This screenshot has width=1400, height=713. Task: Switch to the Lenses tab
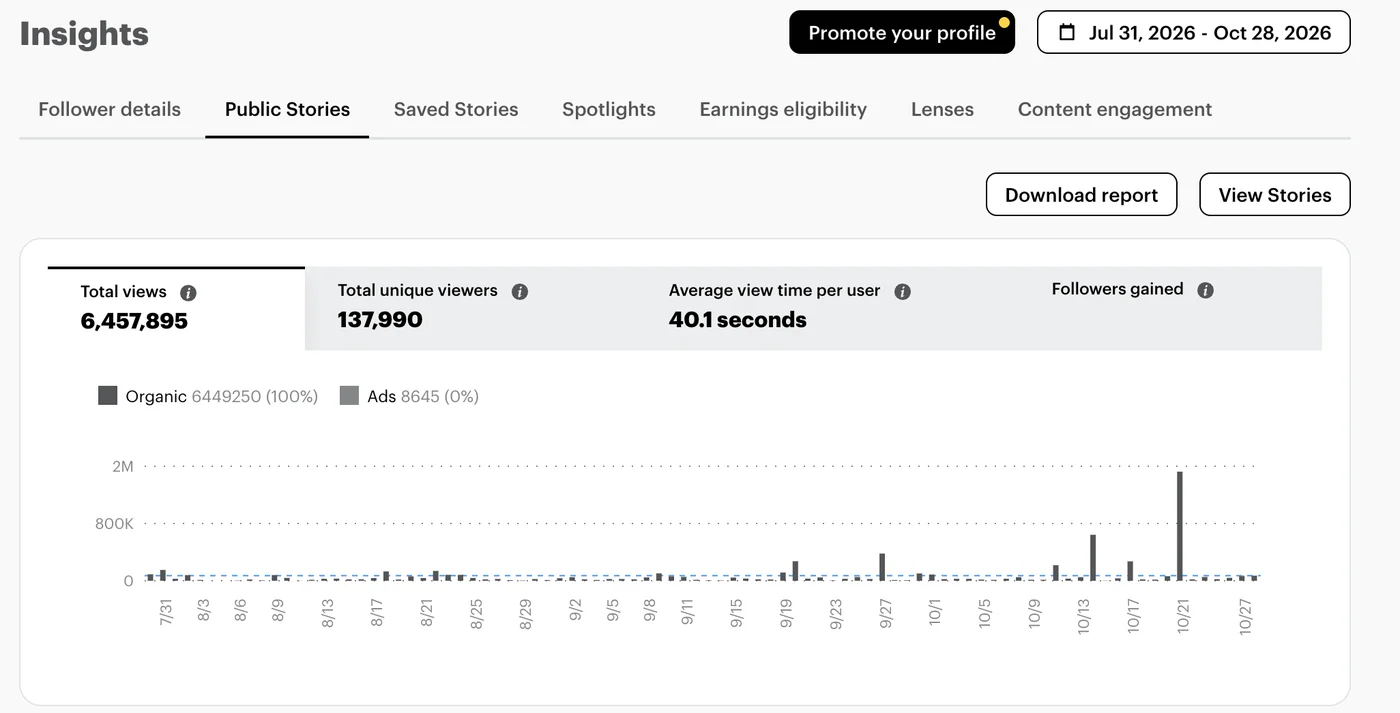(x=942, y=109)
